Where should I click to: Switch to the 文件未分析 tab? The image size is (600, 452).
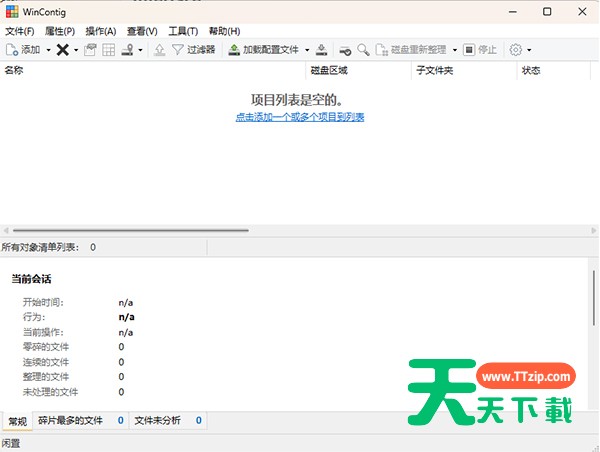coord(168,421)
